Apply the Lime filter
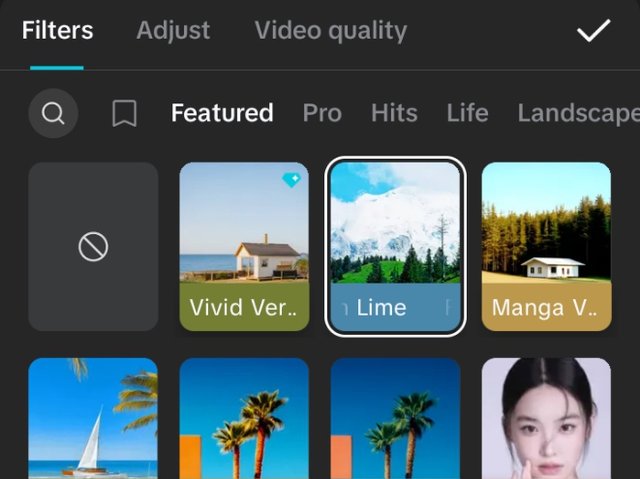This screenshot has width=640, height=479. click(x=396, y=246)
